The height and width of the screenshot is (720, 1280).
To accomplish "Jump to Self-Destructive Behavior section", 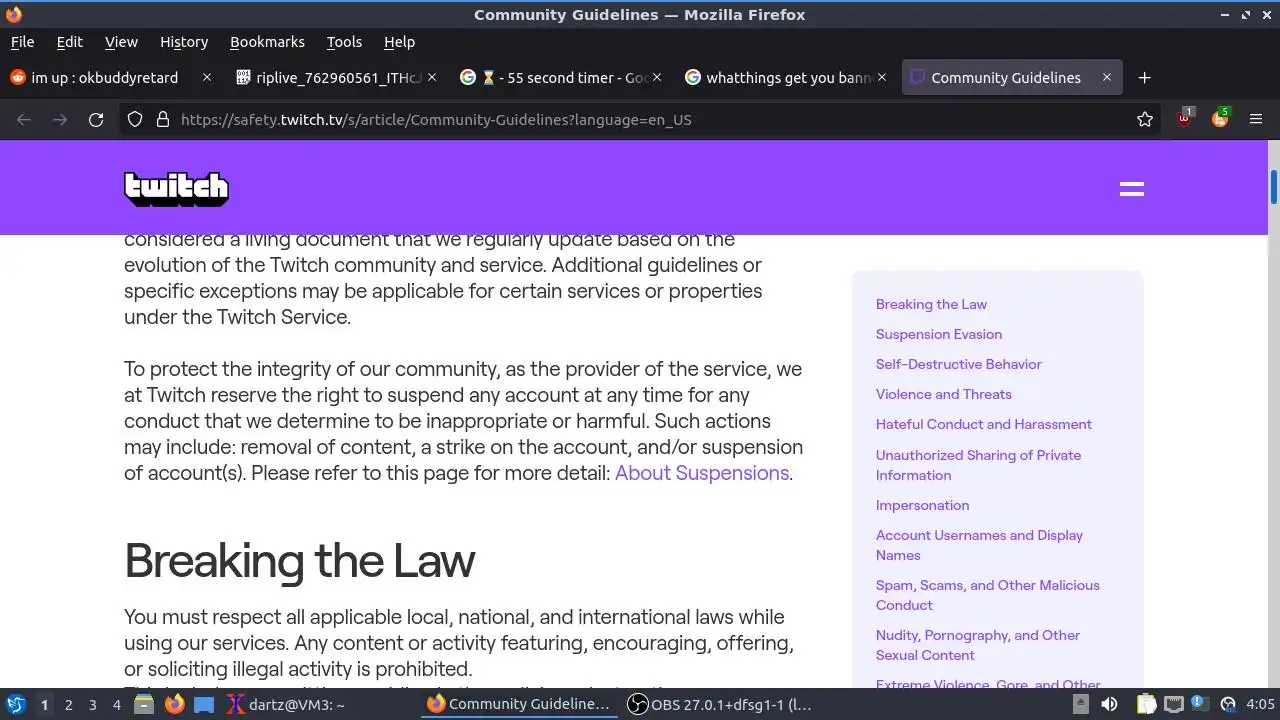I will coord(958,364).
